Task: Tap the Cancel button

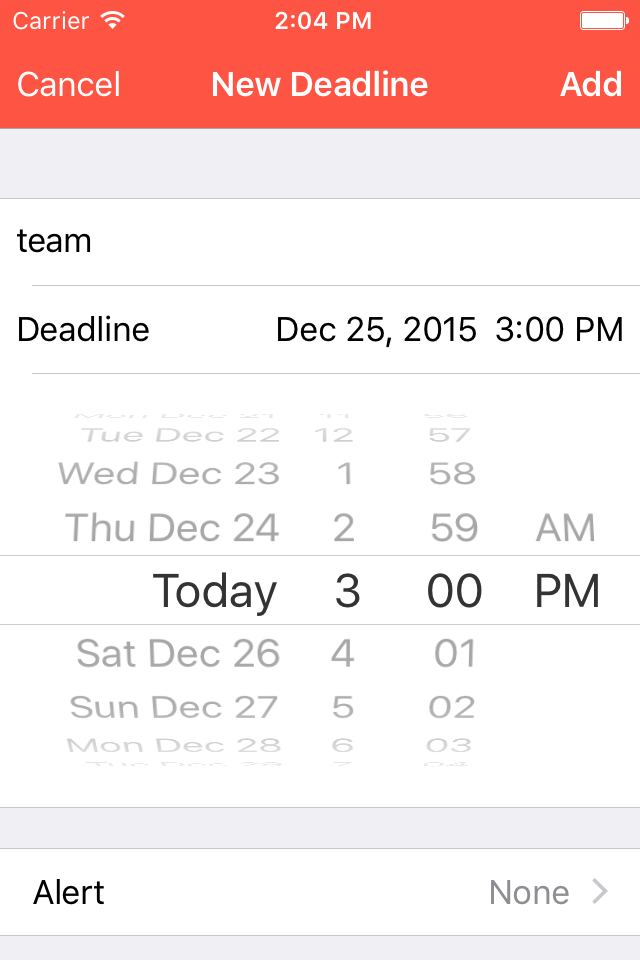Action: [69, 84]
